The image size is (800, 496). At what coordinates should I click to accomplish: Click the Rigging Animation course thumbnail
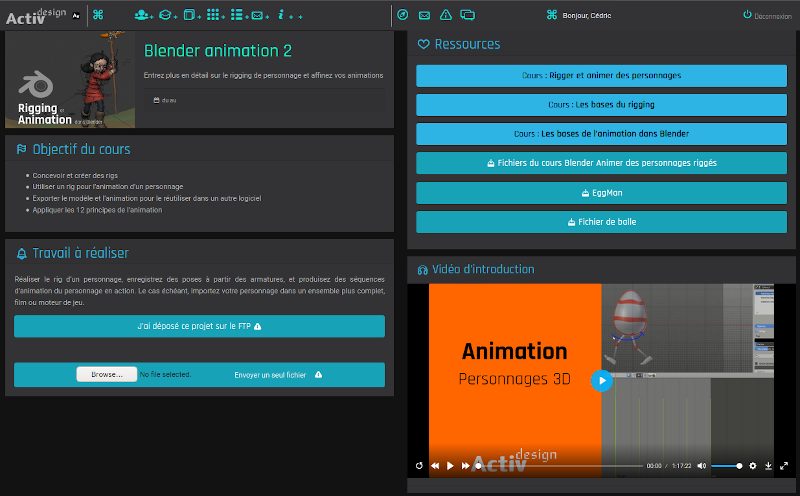click(70, 80)
